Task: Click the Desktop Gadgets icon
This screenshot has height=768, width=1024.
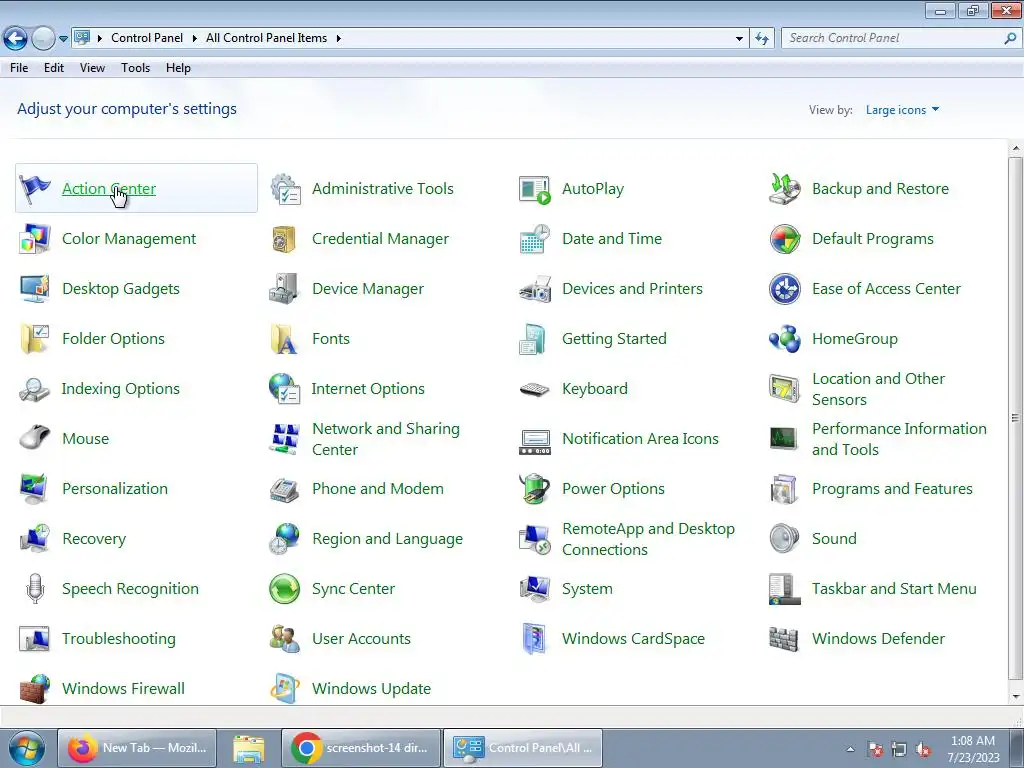Action: (x=35, y=289)
